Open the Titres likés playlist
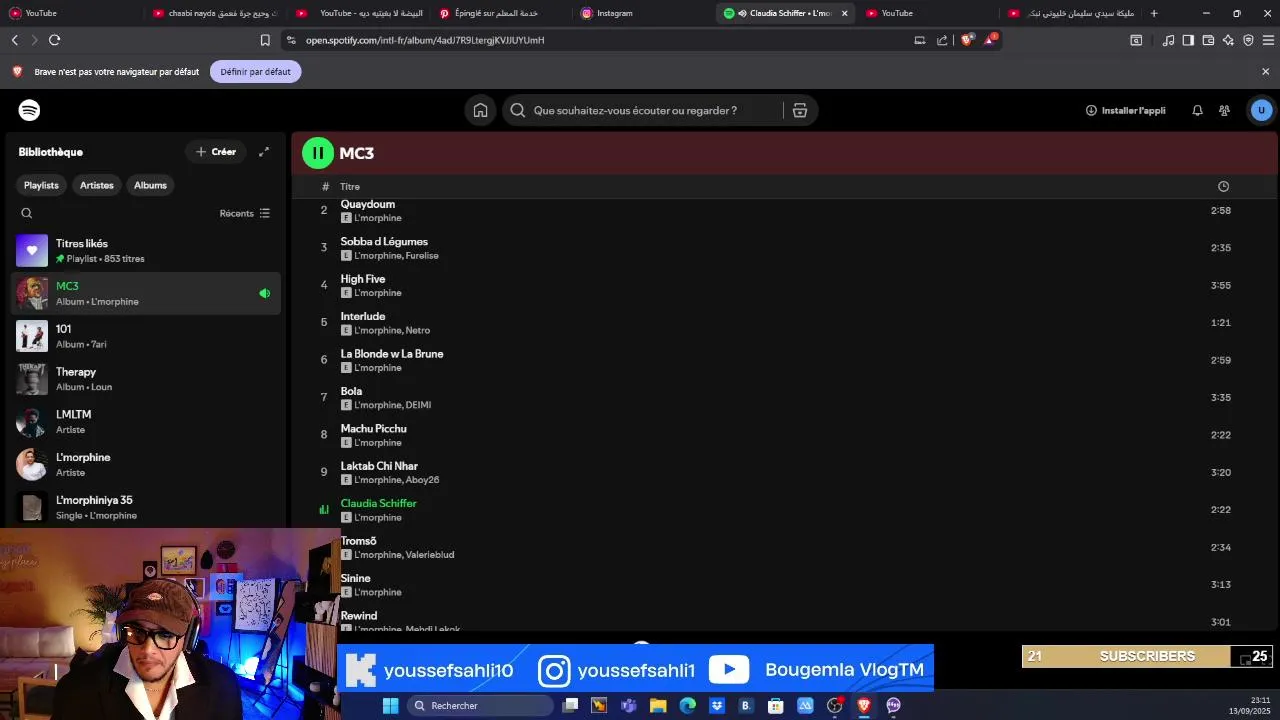Viewport: 1280px width, 720px height. click(x=146, y=251)
